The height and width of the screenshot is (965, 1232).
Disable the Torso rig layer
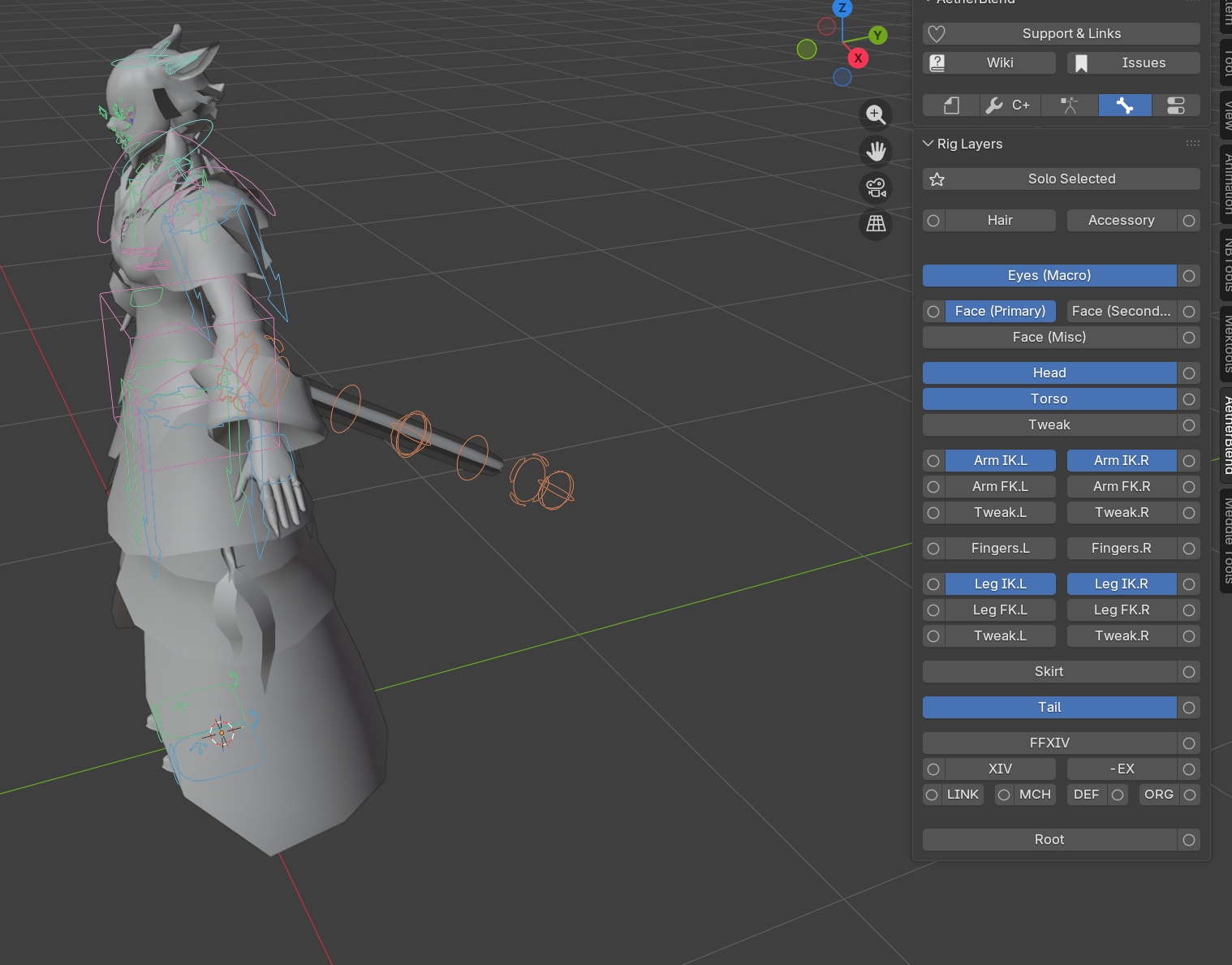pyautogui.click(x=1049, y=399)
